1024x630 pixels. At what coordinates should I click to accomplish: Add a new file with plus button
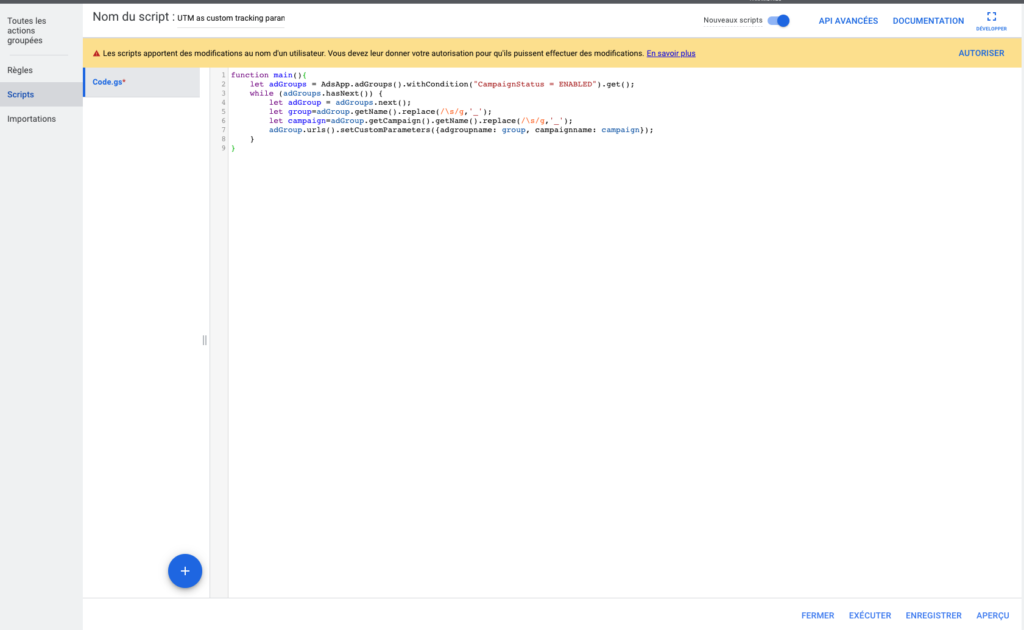click(x=185, y=571)
